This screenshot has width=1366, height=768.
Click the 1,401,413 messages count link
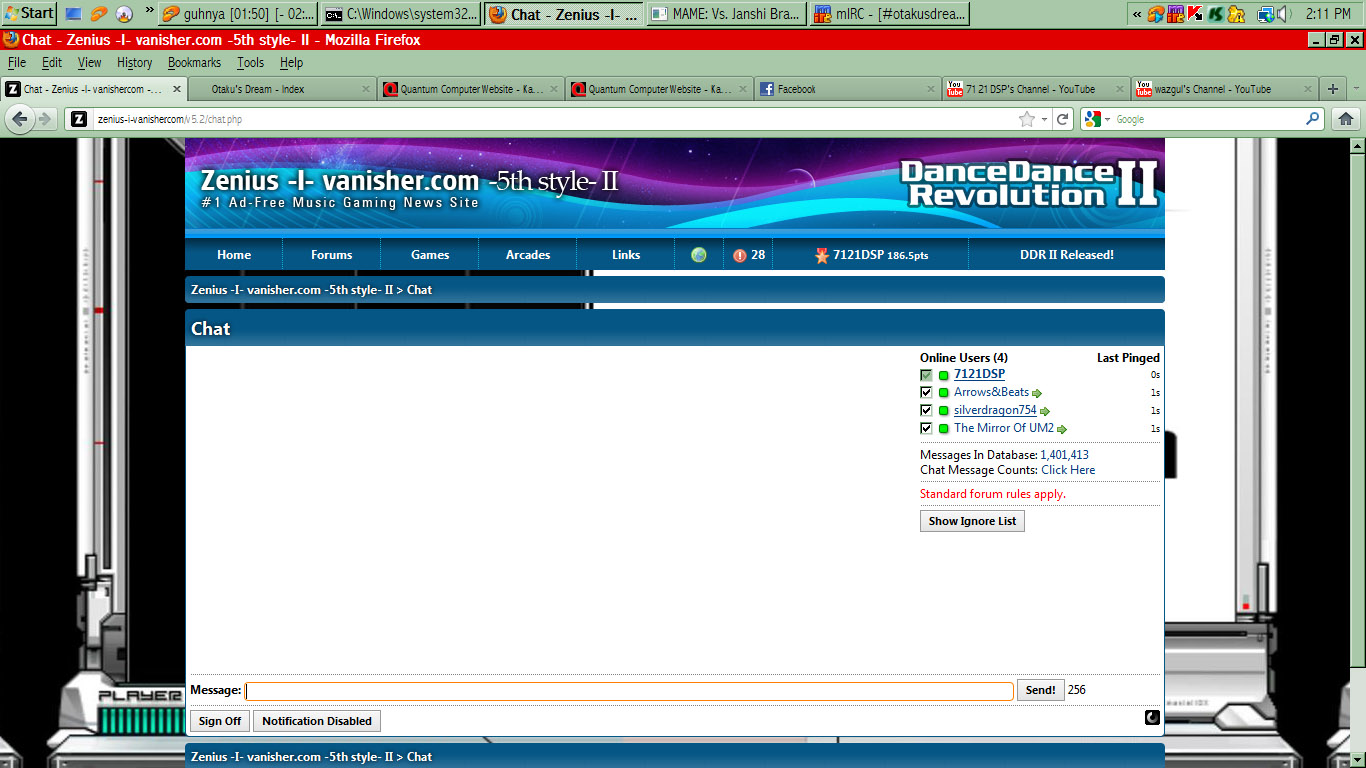click(x=1065, y=455)
